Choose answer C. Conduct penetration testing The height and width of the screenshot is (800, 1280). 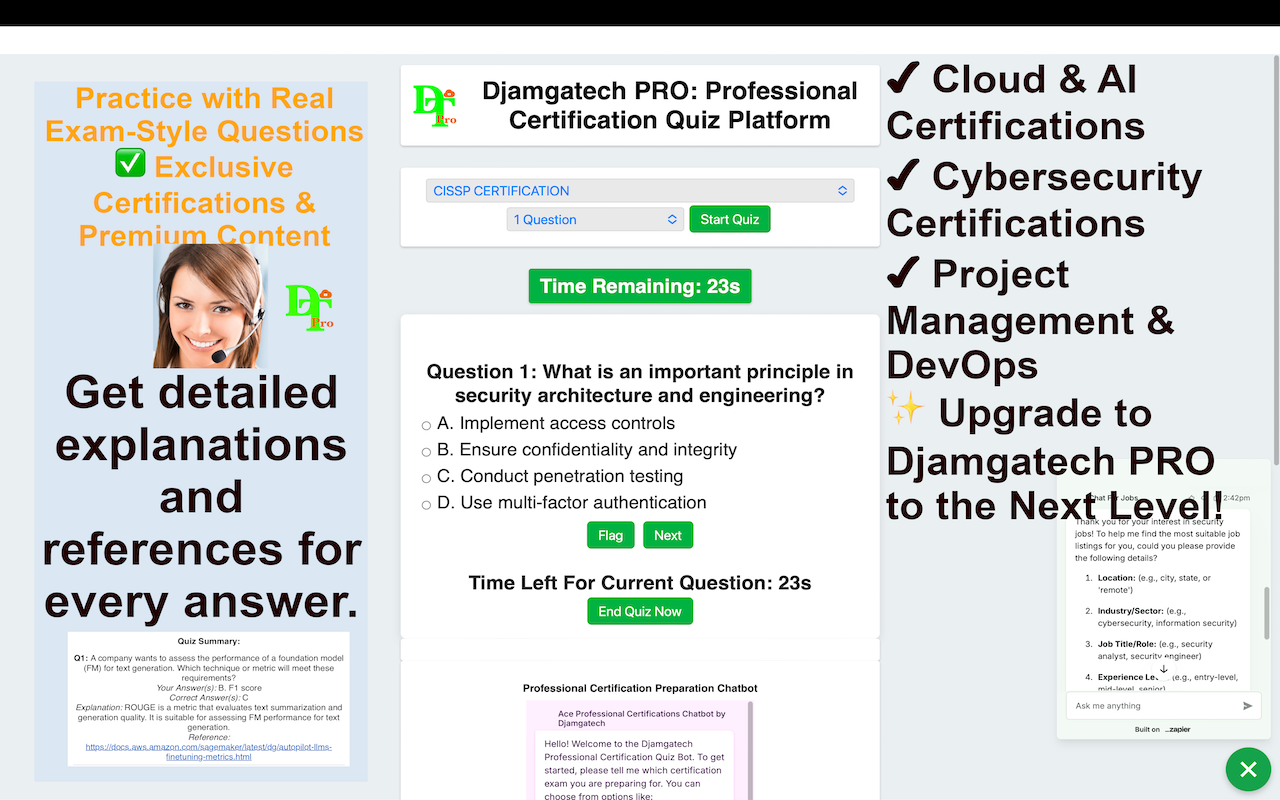(426, 479)
